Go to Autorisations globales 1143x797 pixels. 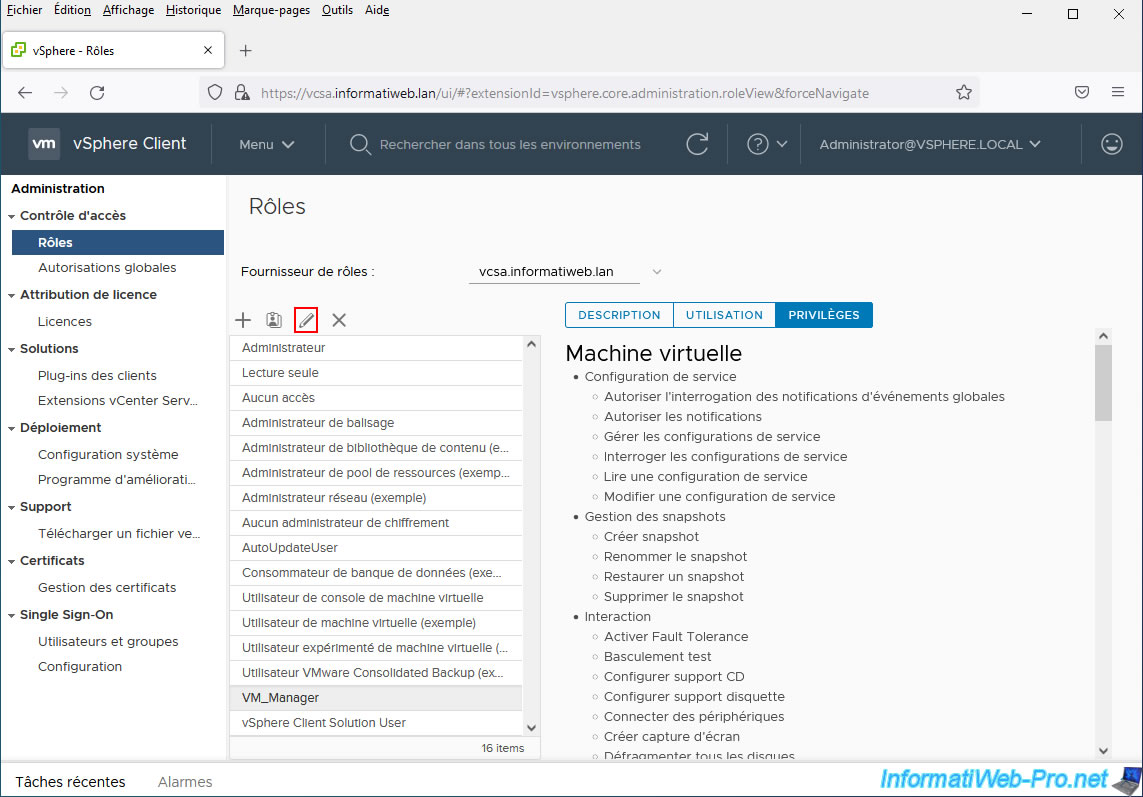[107, 268]
